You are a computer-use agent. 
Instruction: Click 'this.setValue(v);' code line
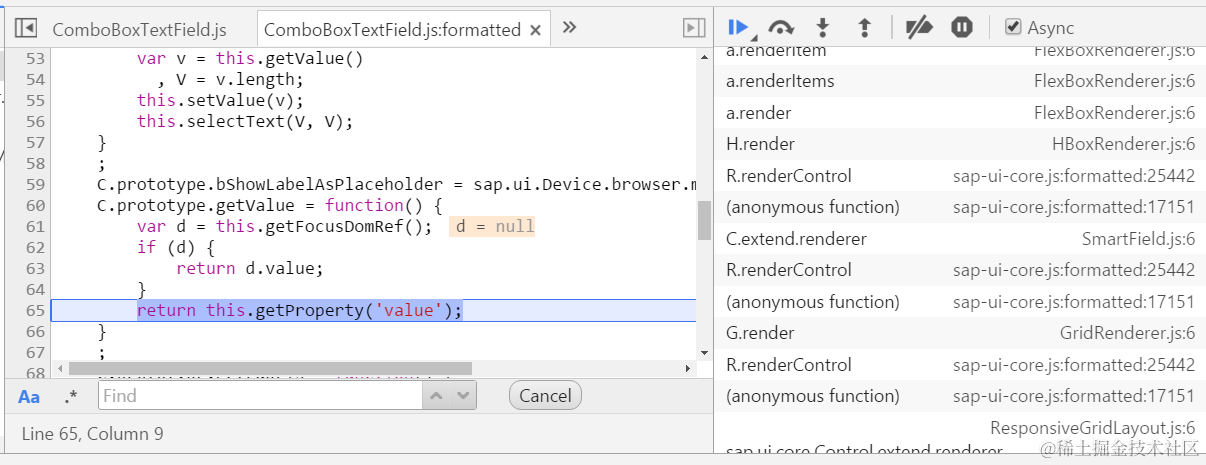(220, 100)
